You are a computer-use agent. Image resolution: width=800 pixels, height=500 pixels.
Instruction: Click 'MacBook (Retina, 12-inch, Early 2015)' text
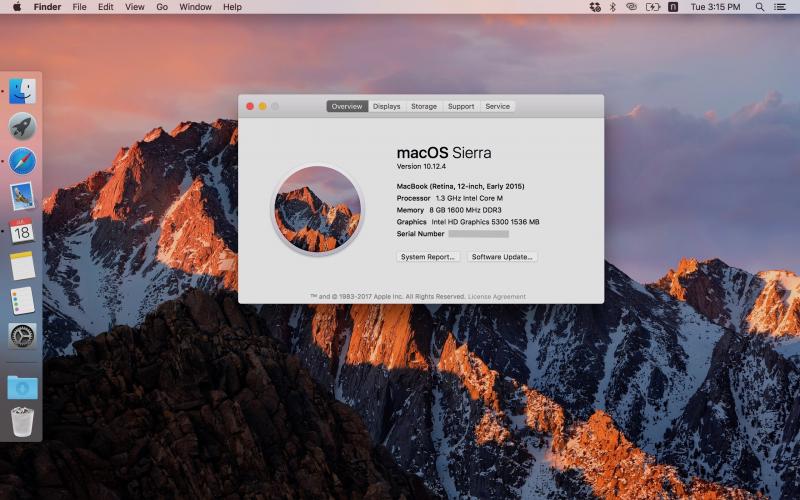(x=460, y=186)
